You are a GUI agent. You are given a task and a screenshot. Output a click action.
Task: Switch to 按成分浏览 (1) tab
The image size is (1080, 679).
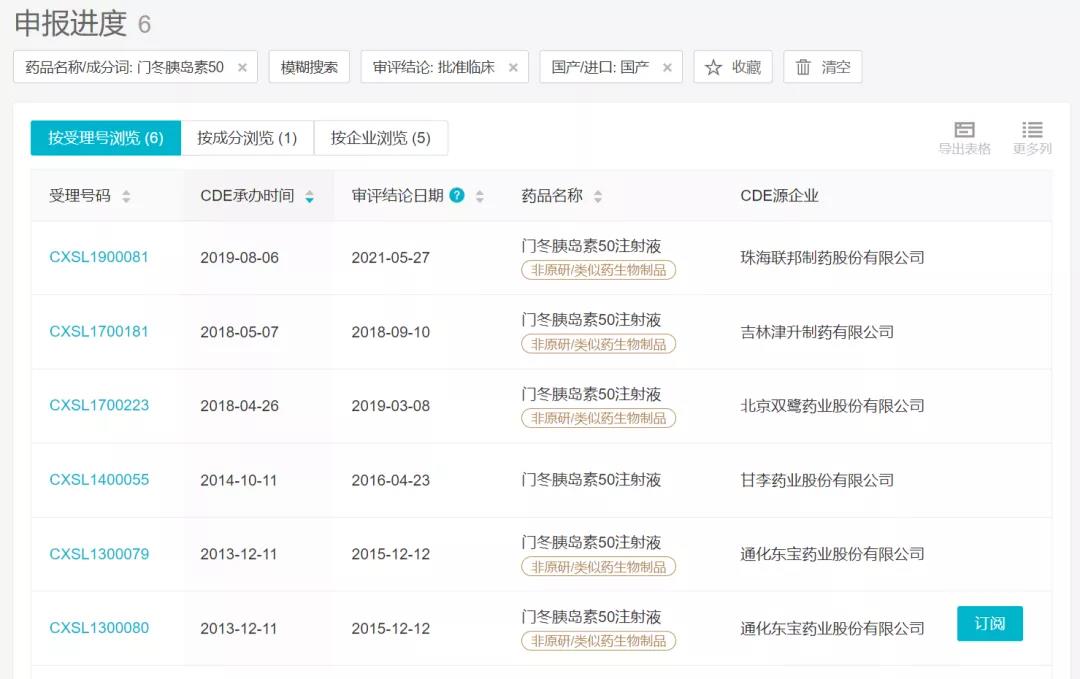pyautogui.click(x=247, y=138)
